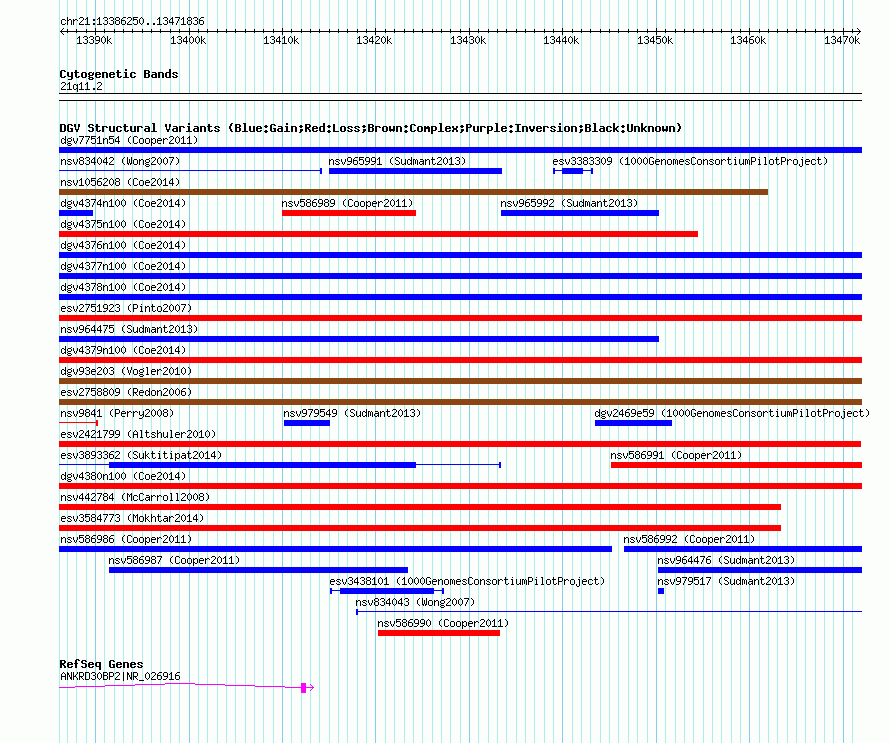The image size is (890, 743).
Task: Click the ANKRD30BP2|NR_026916 gene label
Action: [x=120, y=676]
